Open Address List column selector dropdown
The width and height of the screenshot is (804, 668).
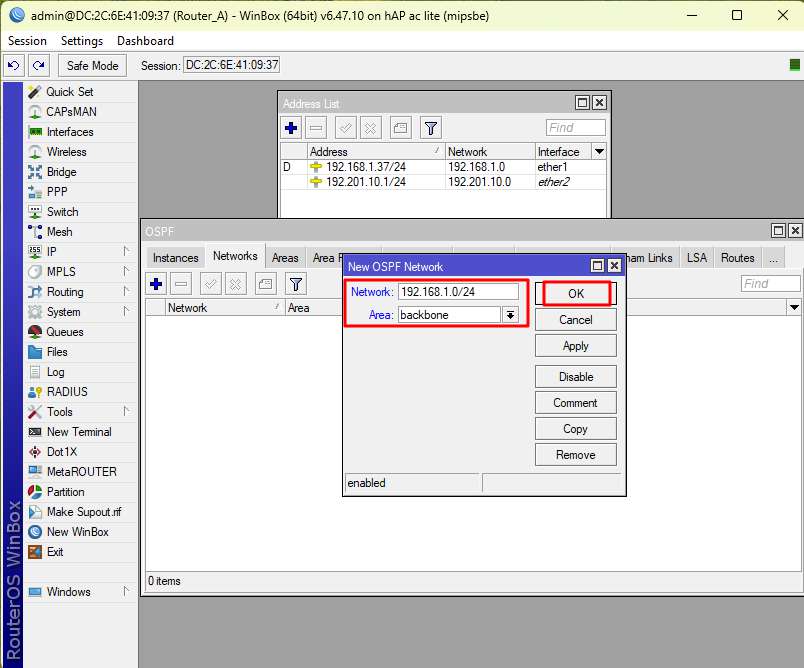pyautogui.click(x=599, y=152)
